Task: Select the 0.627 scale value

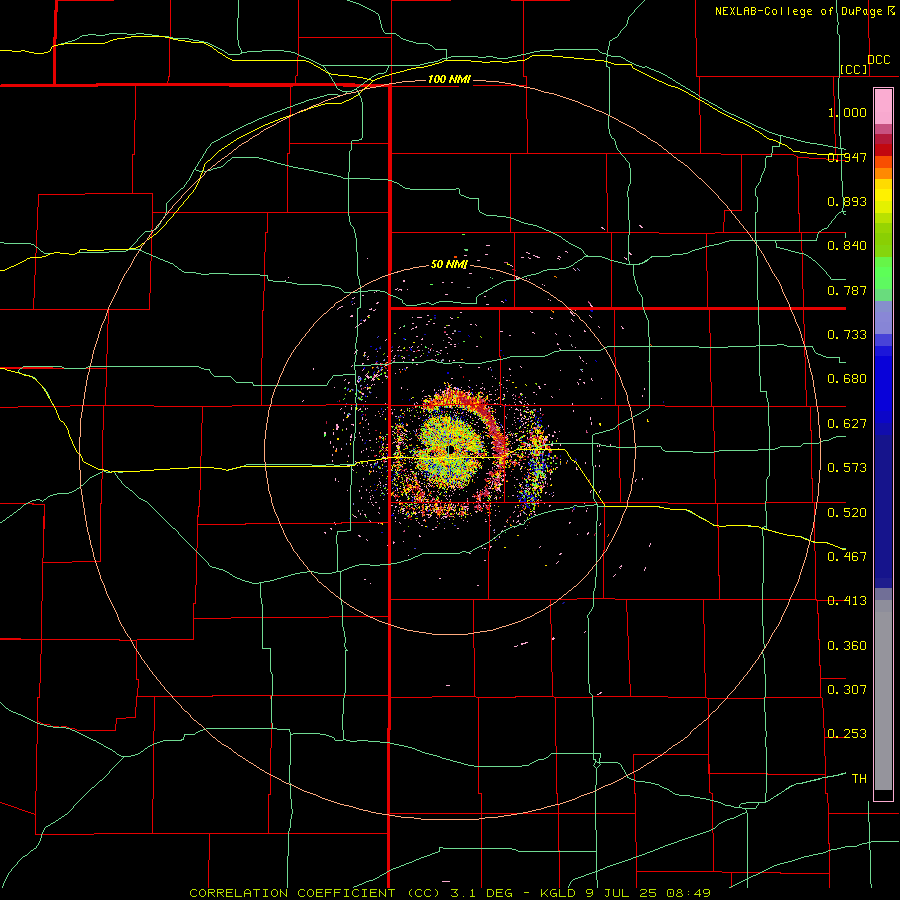Action: pyautogui.click(x=847, y=424)
